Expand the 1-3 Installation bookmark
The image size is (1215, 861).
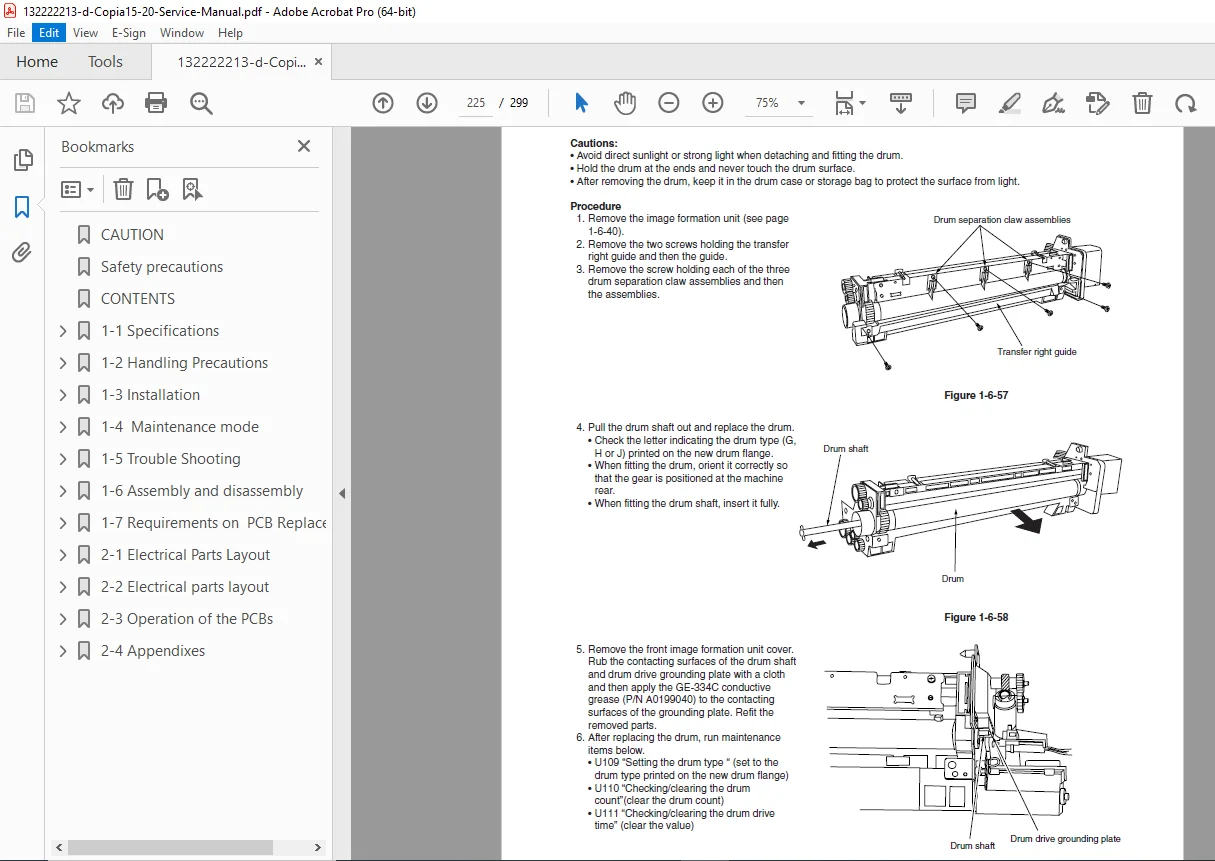(x=64, y=395)
